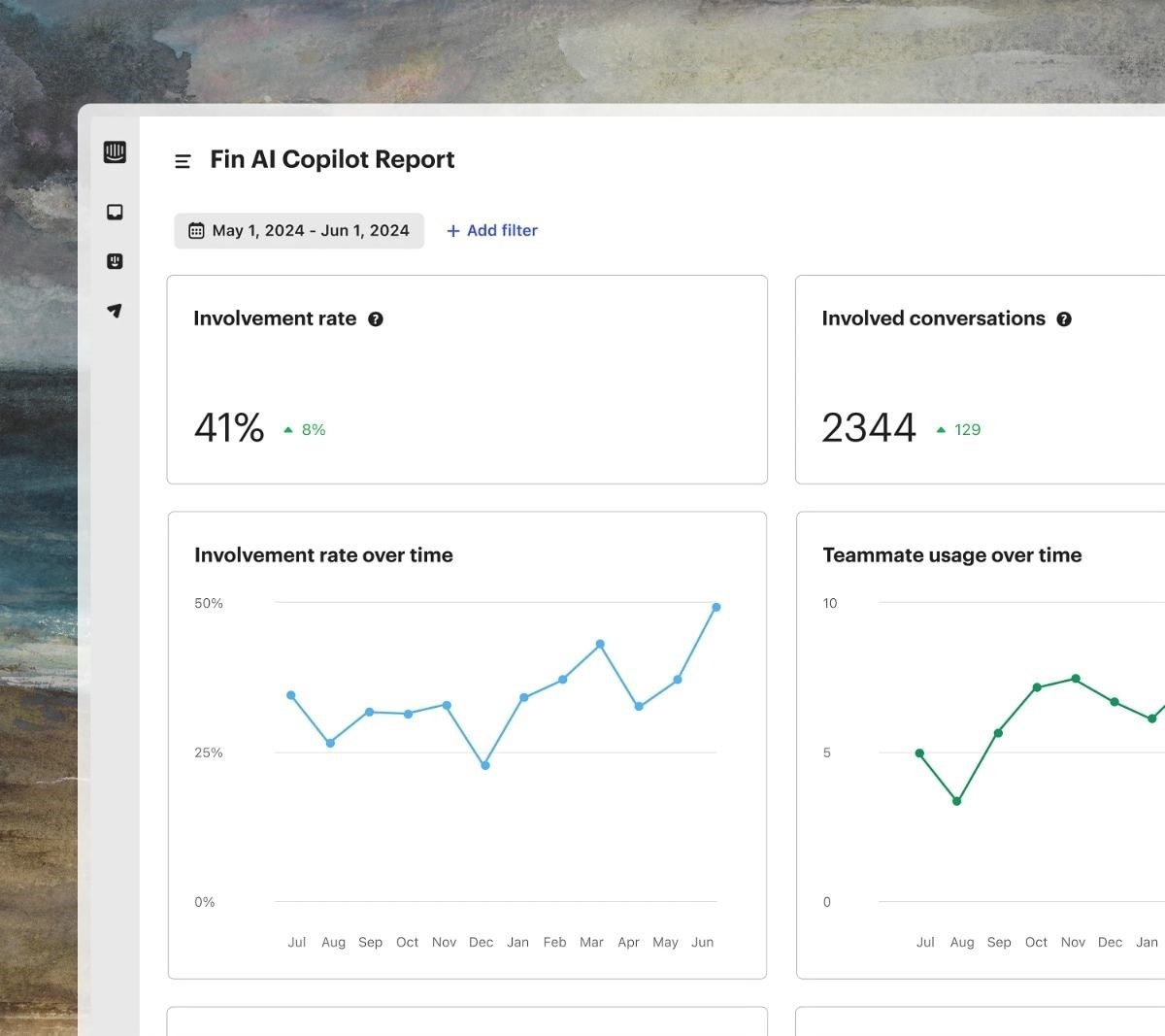Select the Jul data point on teammate usage chart
Image resolution: width=1165 pixels, height=1036 pixels.
pyautogui.click(x=919, y=753)
